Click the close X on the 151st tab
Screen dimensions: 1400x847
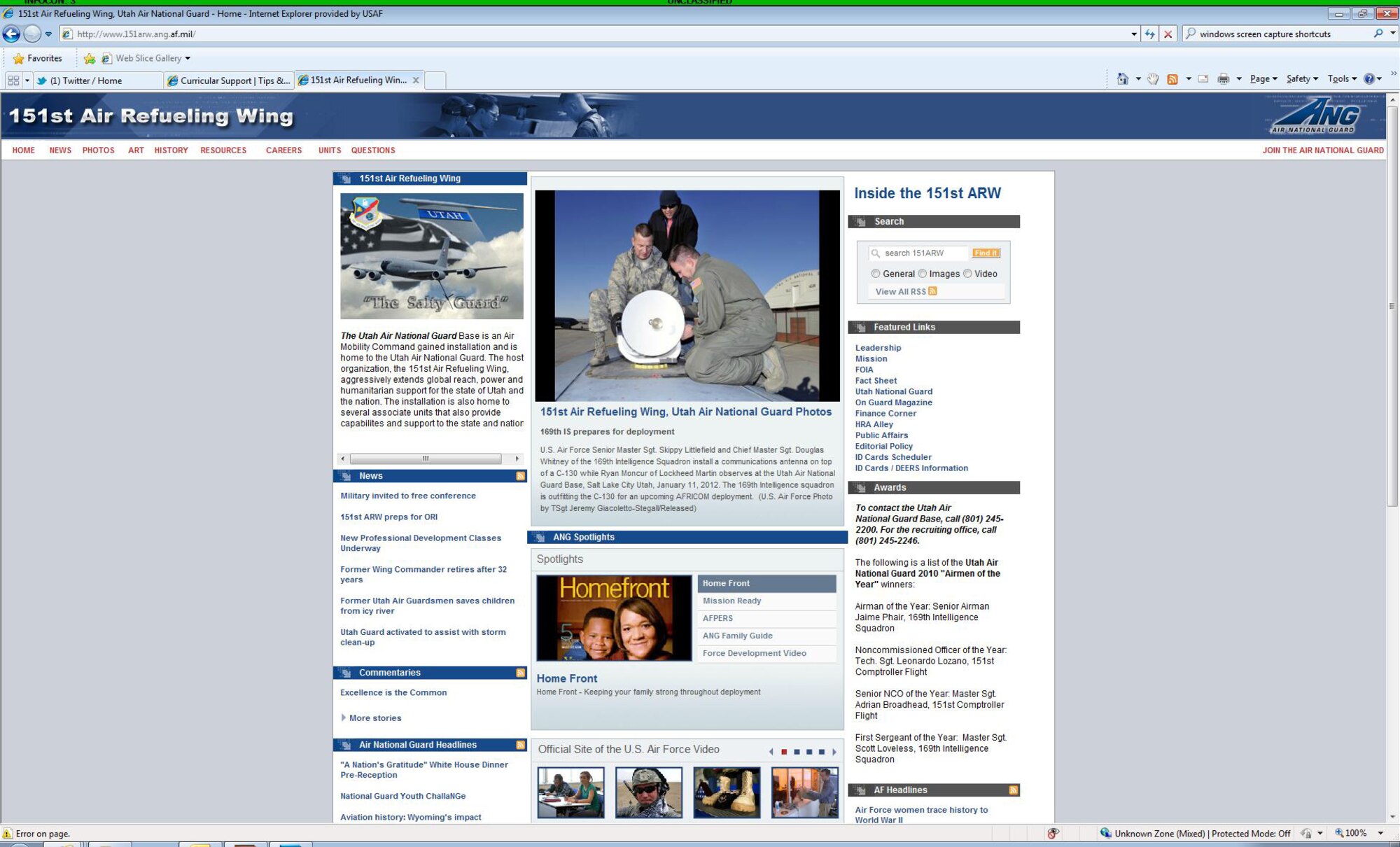pos(416,80)
